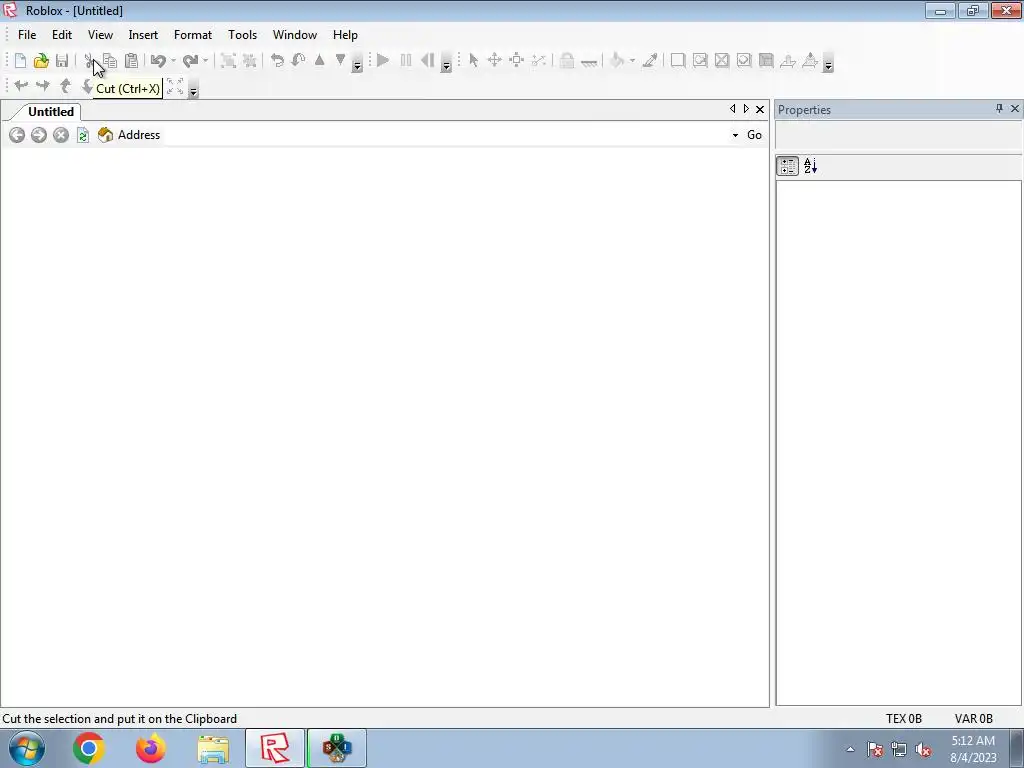Open the Edit menu
Image resolution: width=1024 pixels, height=768 pixels.
click(x=62, y=35)
